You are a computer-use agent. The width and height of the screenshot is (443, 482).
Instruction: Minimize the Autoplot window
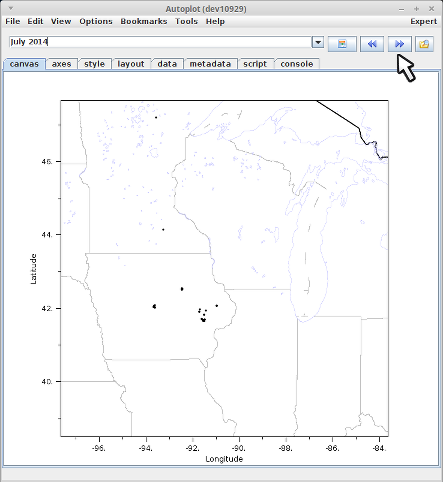402,9
